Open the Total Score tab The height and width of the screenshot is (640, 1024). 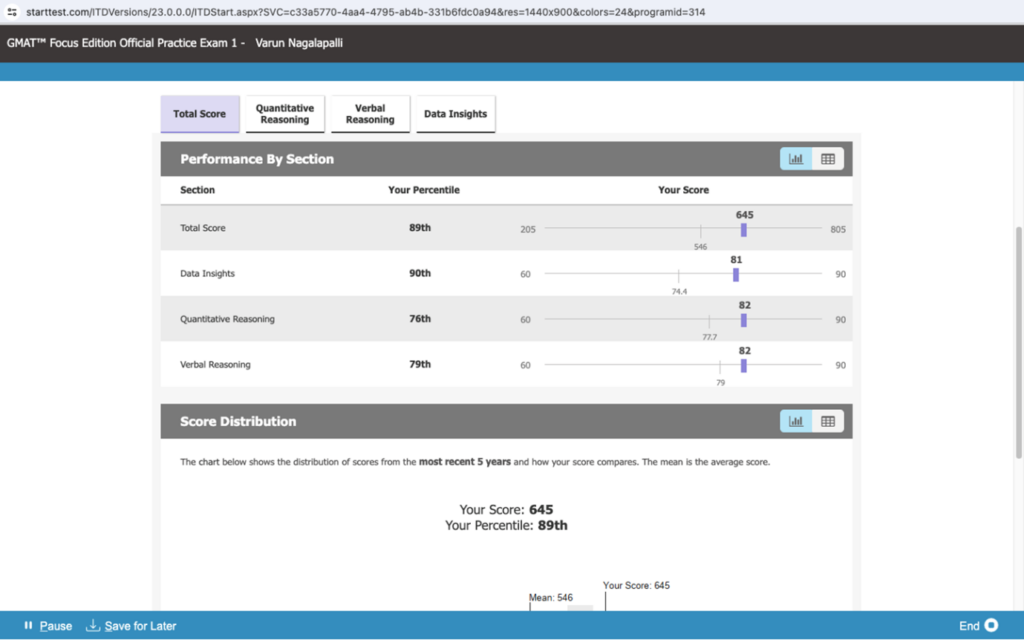(x=200, y=114)
